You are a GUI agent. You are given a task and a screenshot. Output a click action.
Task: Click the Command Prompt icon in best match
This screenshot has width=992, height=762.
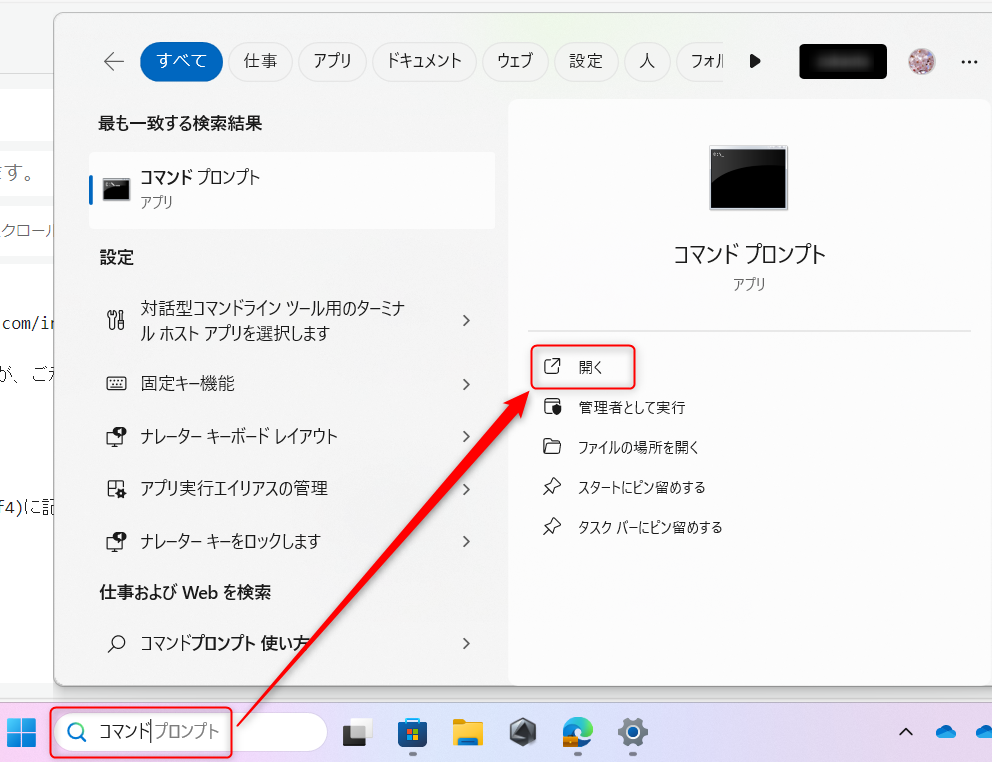pos(116,190)
